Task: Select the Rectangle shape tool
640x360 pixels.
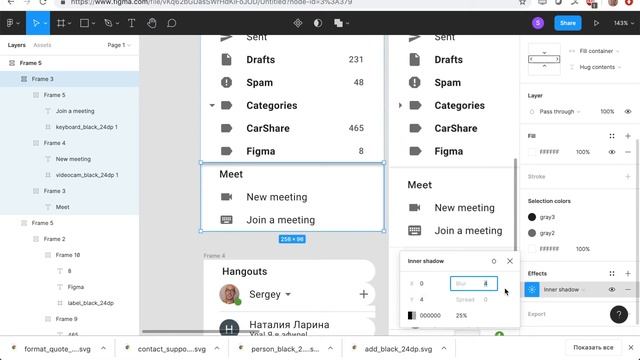Action: [x=84, y=23]
